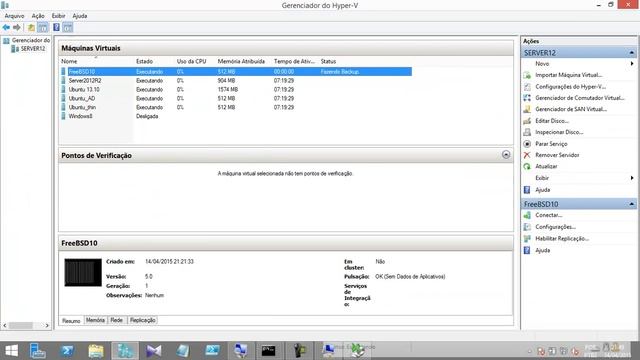Click the Editar Disco icon
Viewport: 640px width, 360px height.
tap(527, 121)
